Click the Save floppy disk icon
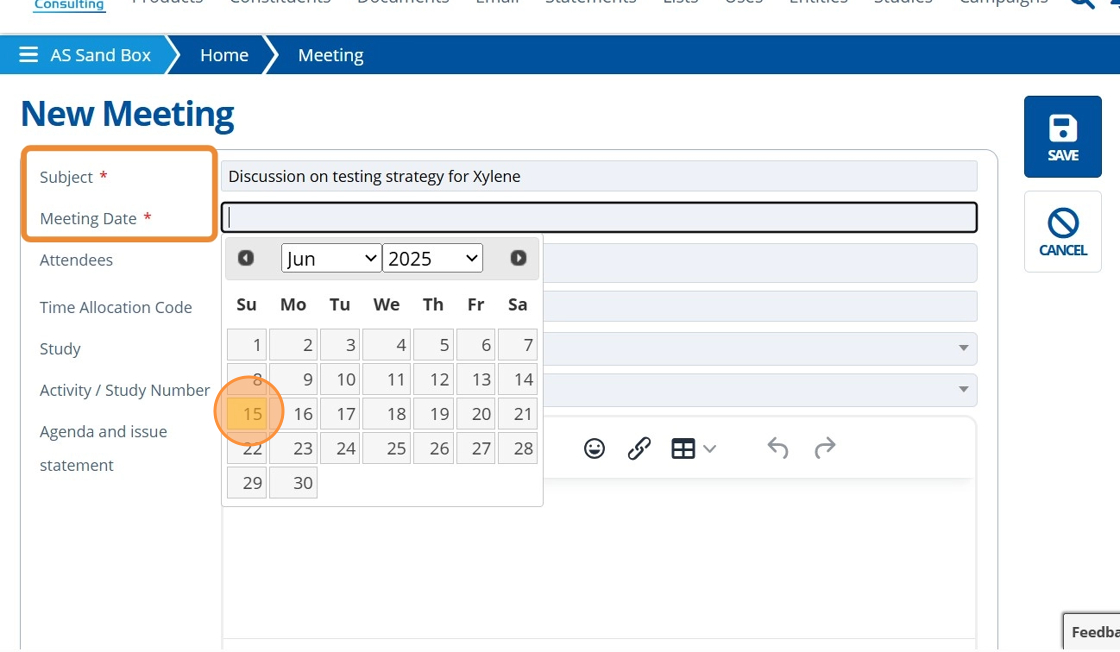The height and width of the screenshot is (652, 1120). 1062,129
